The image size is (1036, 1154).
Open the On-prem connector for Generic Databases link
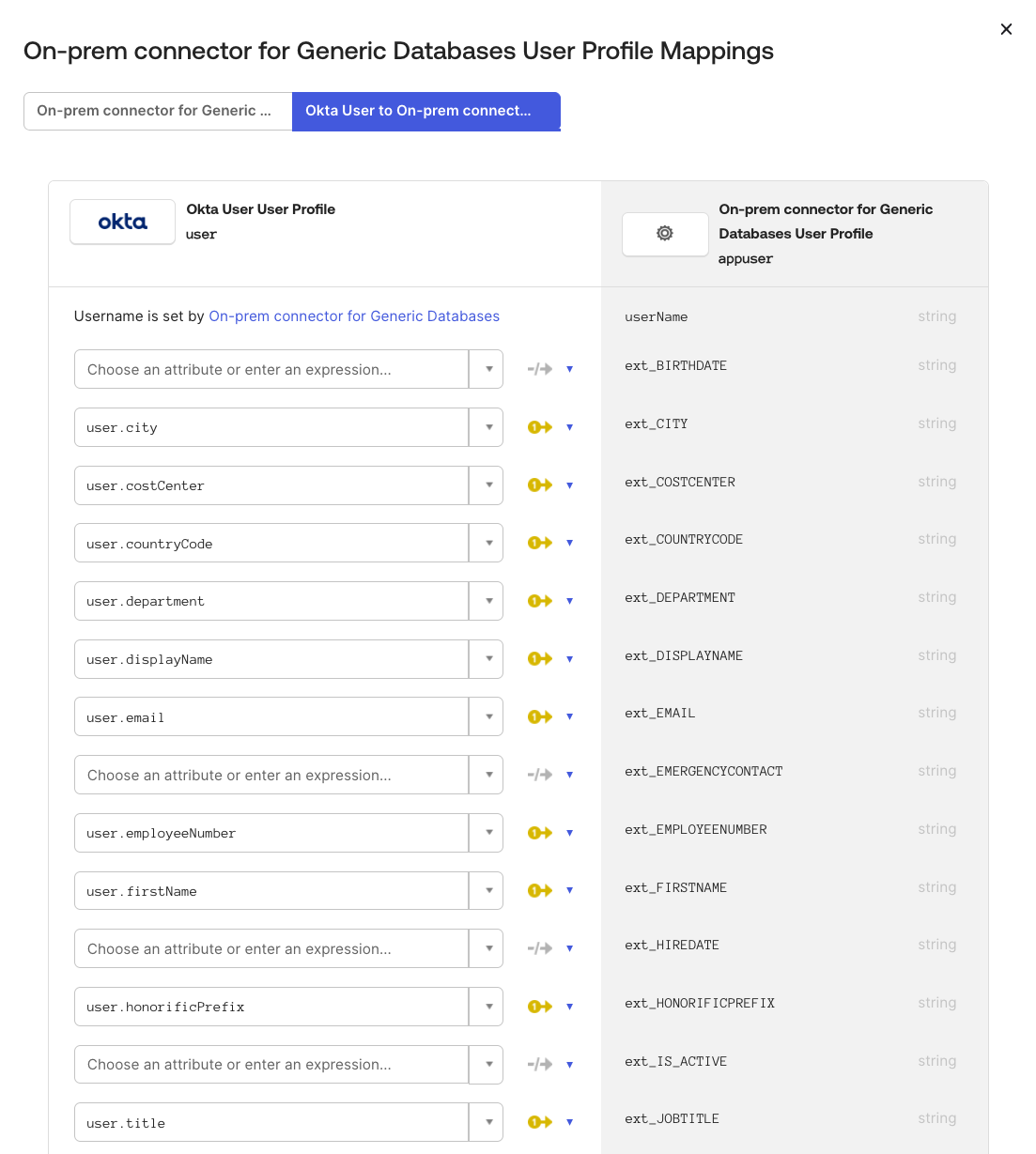click(x=354, y=315)
